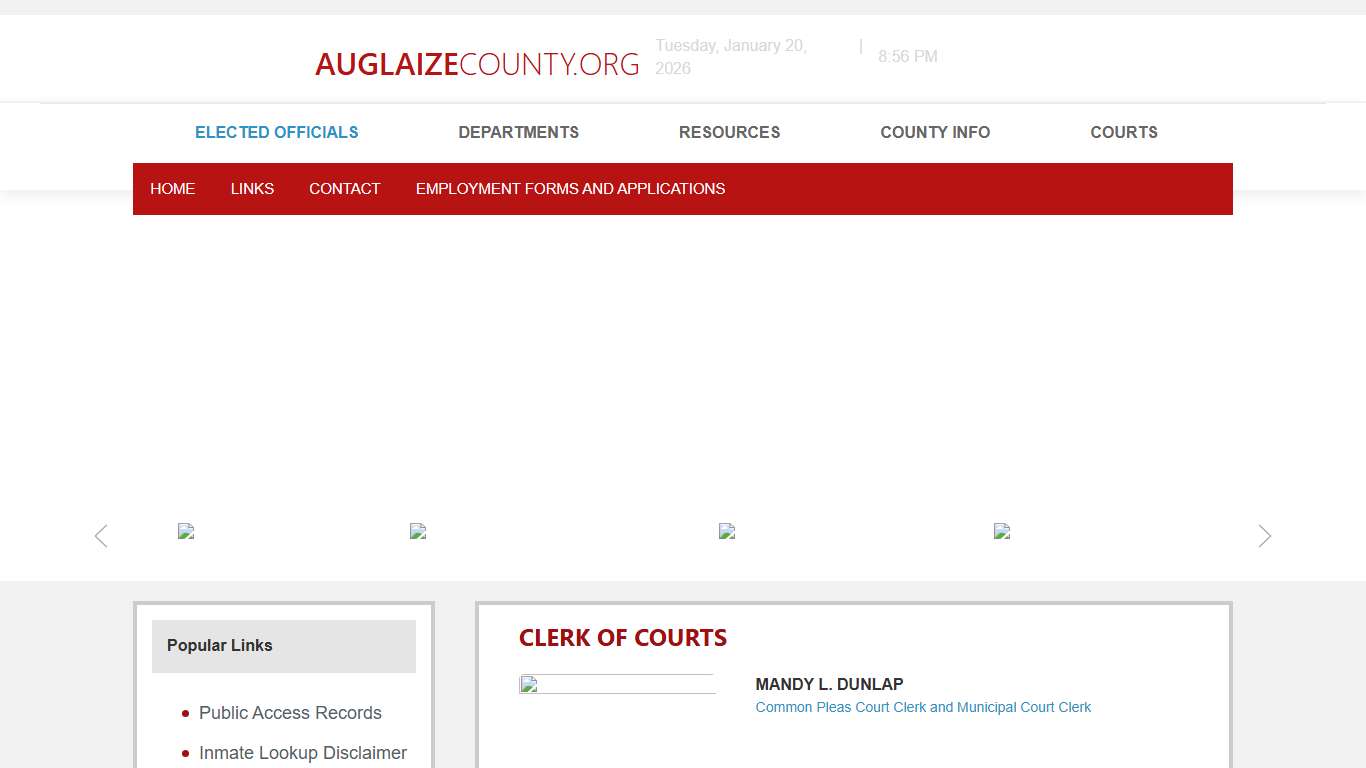Open EMPLOYMENT FORMS AND APPLICATIONS
The width and height of the screenshot is (1366, 768).
[570, 188]
